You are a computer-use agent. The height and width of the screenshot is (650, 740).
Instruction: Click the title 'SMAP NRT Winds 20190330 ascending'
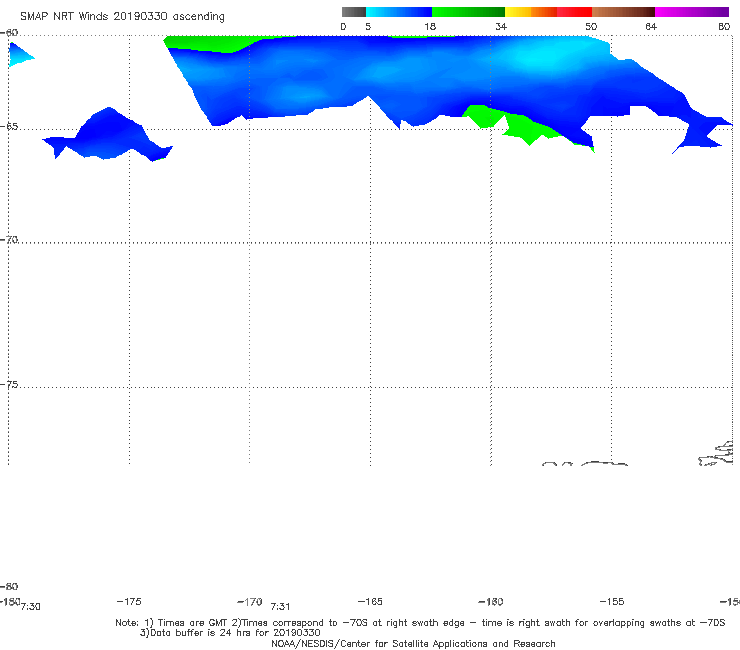click(122, 16)
